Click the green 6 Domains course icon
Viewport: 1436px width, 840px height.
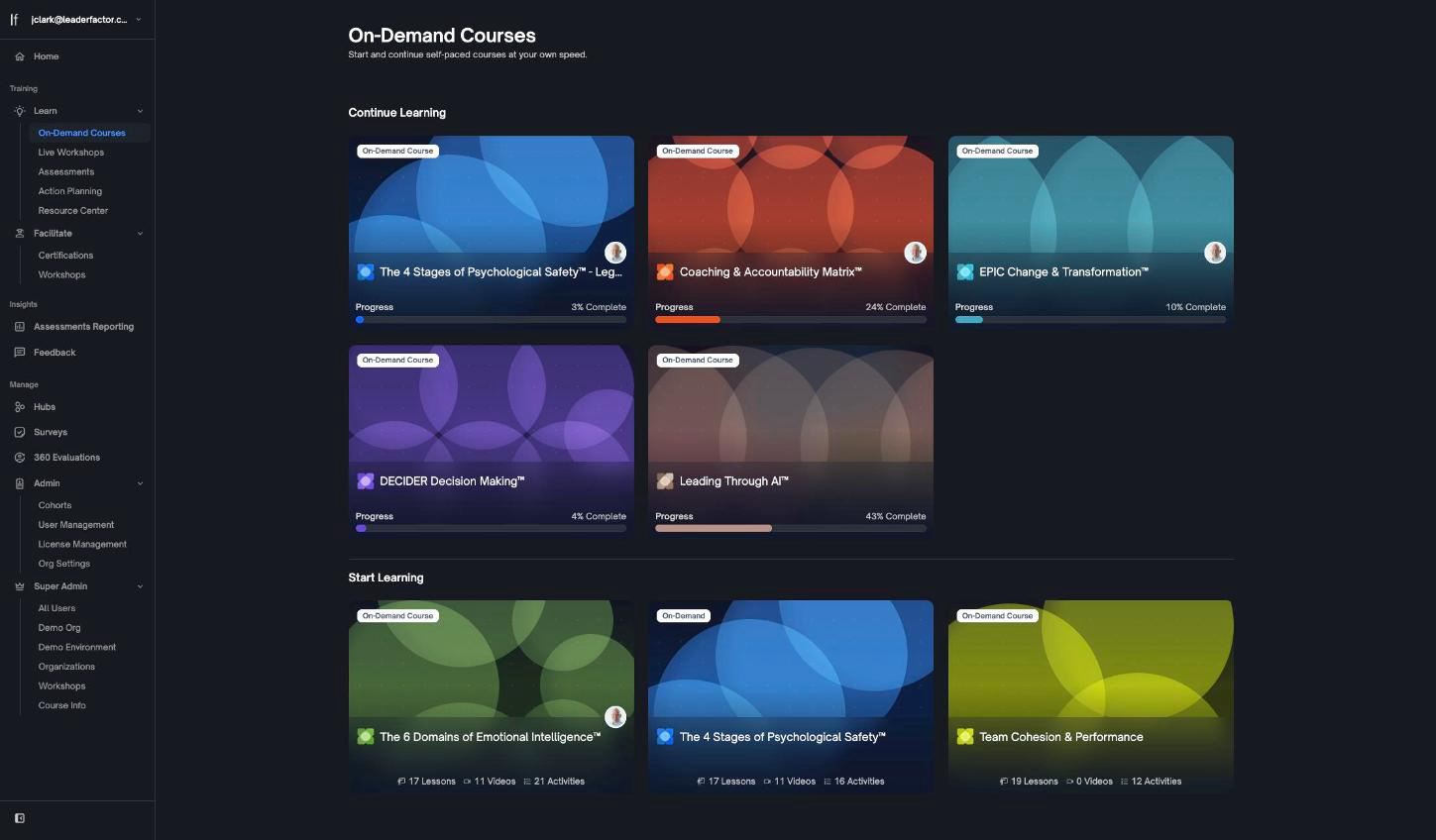(x=365, y=737)
